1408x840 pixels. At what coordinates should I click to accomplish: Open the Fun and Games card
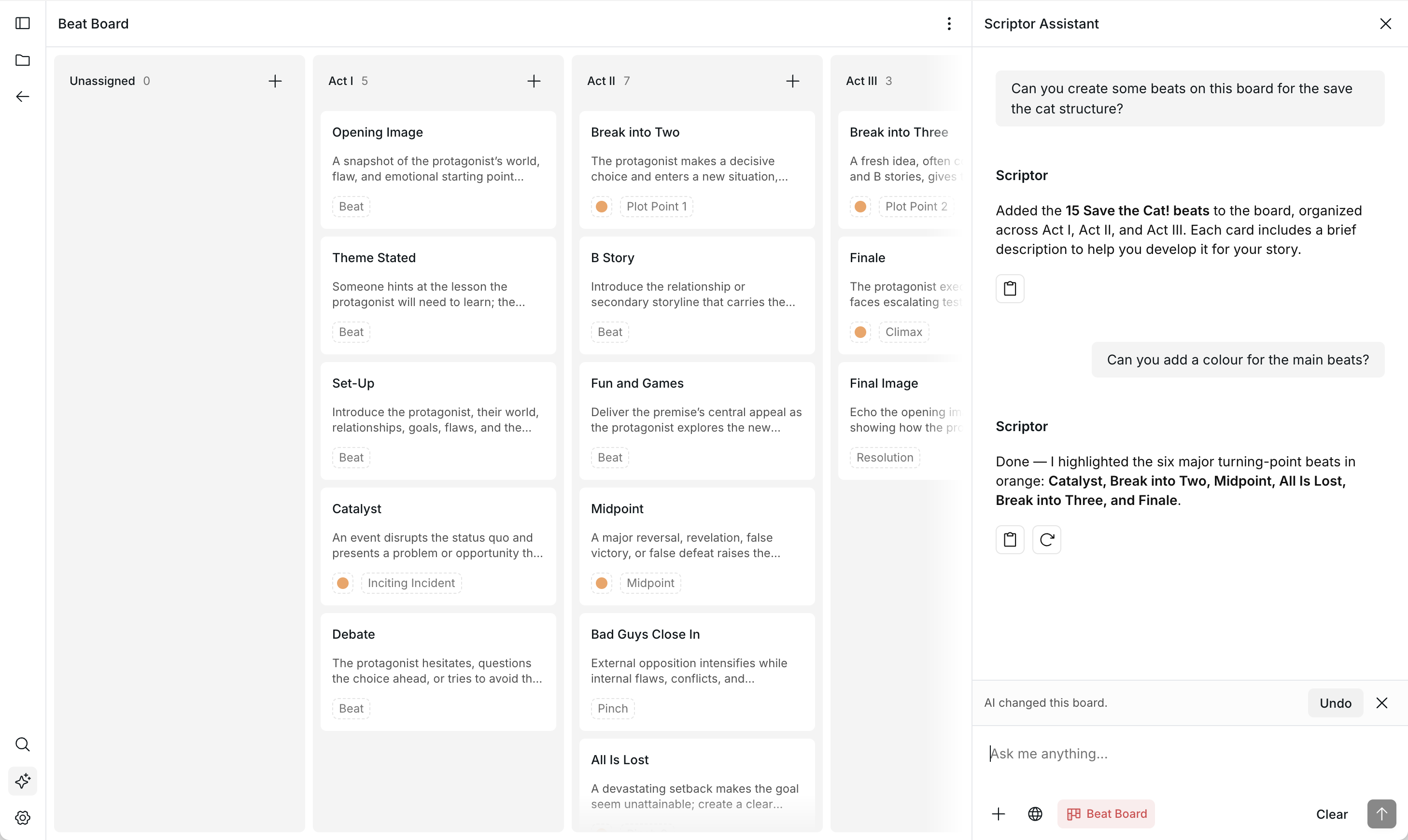[x=697, y=421]
